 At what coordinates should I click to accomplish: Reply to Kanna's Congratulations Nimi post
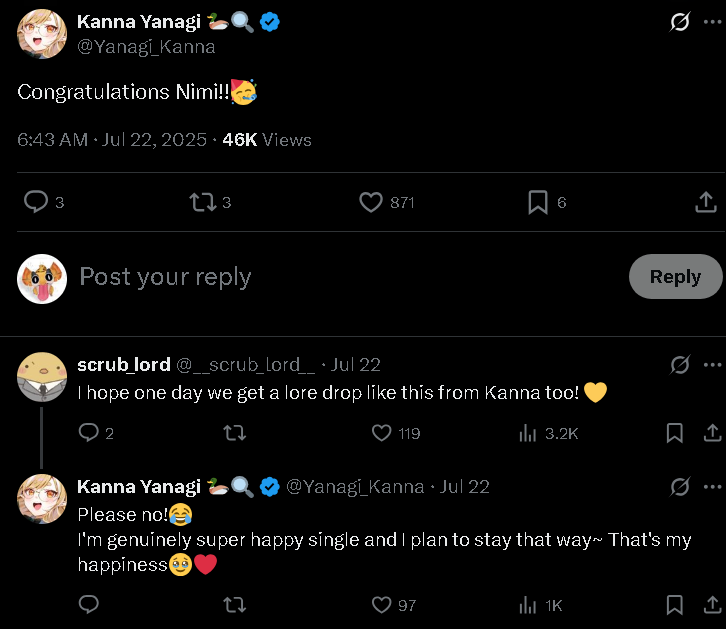[37, 202]
